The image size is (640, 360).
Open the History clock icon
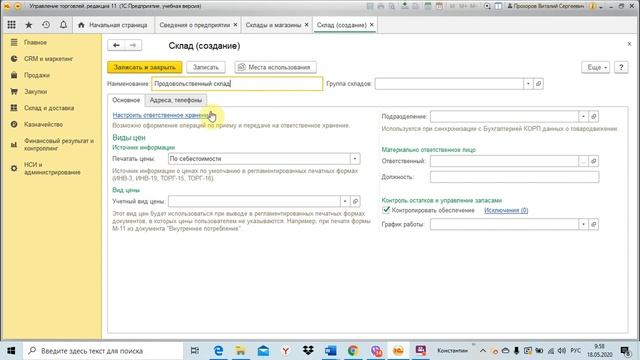click(46, 25)
